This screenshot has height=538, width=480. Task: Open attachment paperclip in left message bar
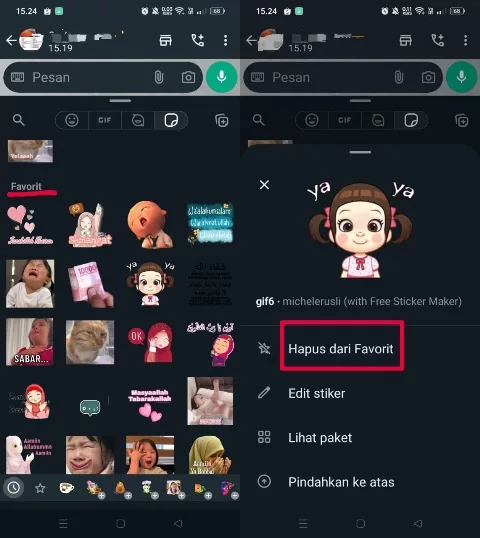click(x=159, y=77)
